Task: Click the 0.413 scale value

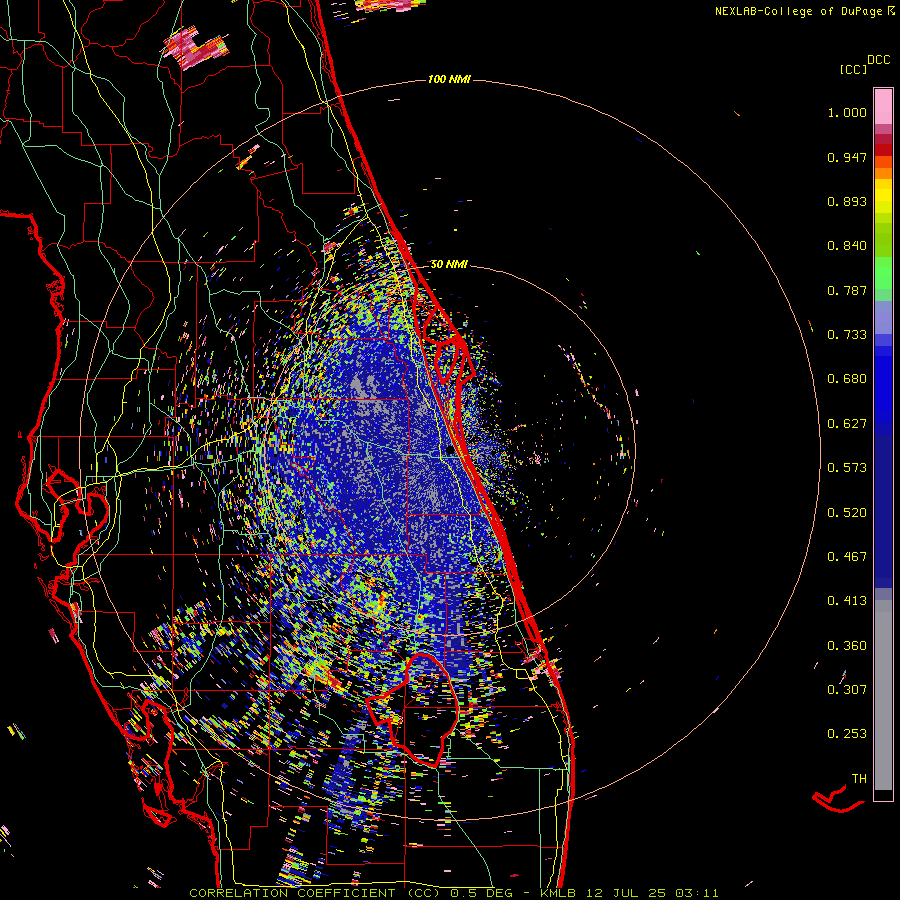Action: click(x=847, y=601)
